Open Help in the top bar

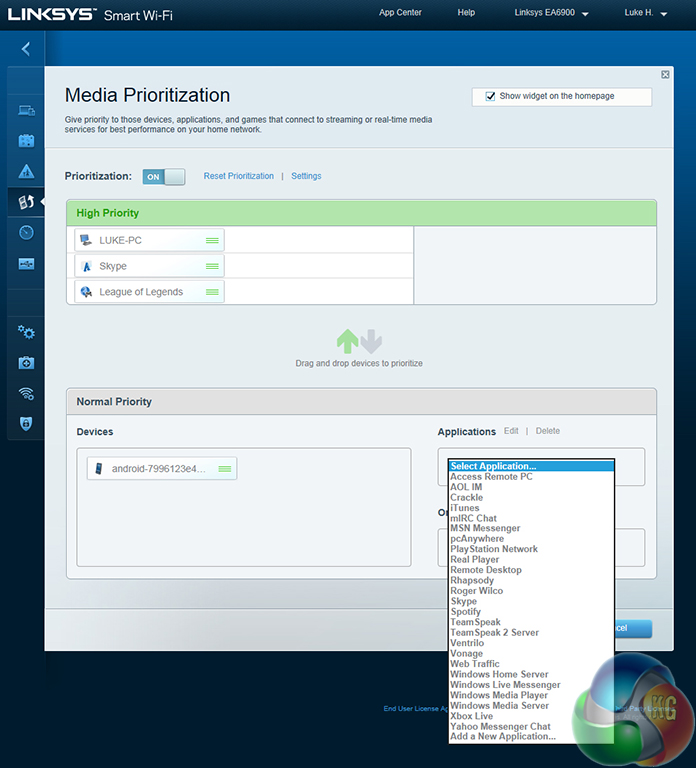click(466, 12)
